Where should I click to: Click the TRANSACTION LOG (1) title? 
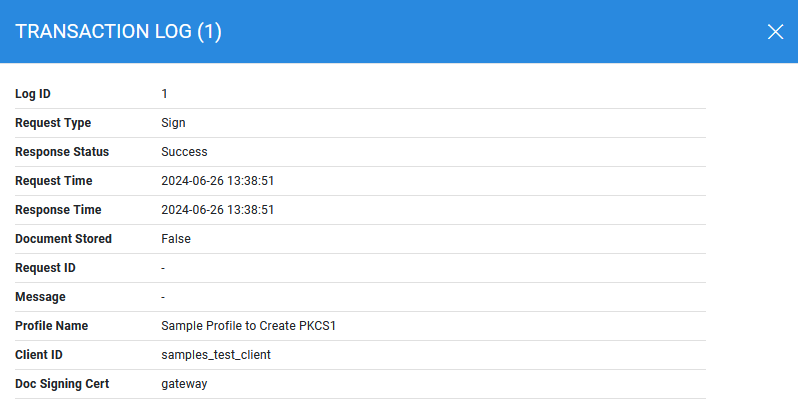pos(119,32)
